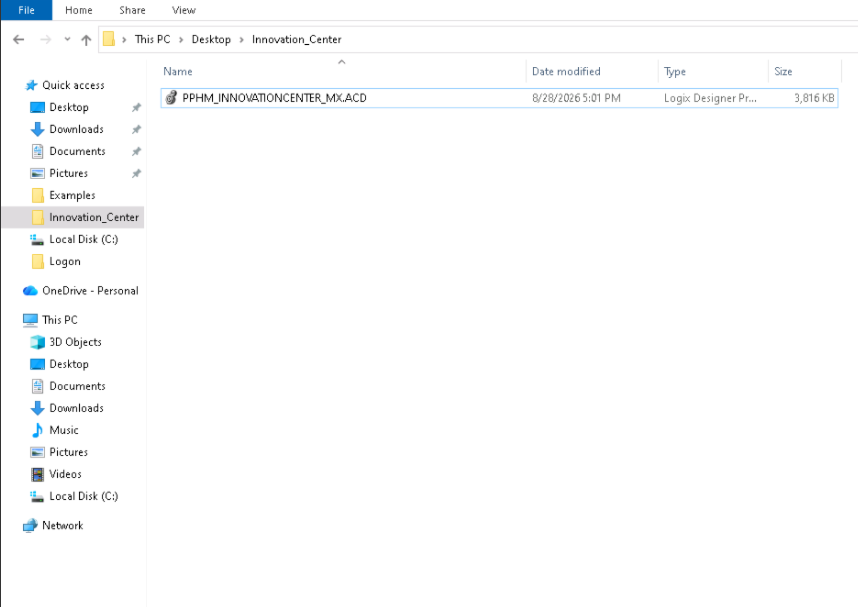The image size is (858, 607).
Task: Sort files by Date modified column
Action: tap(566, 71)
